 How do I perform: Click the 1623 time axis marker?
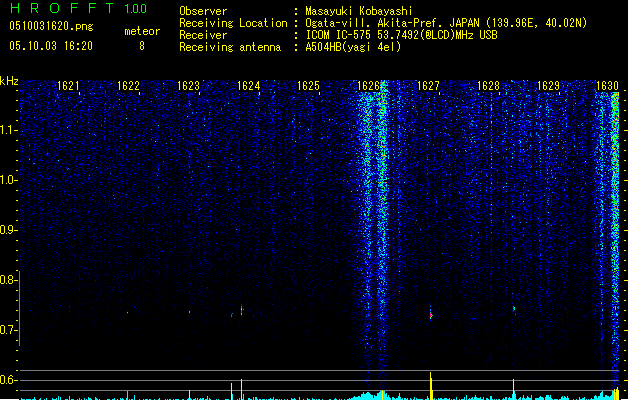[x=188, y=86]
